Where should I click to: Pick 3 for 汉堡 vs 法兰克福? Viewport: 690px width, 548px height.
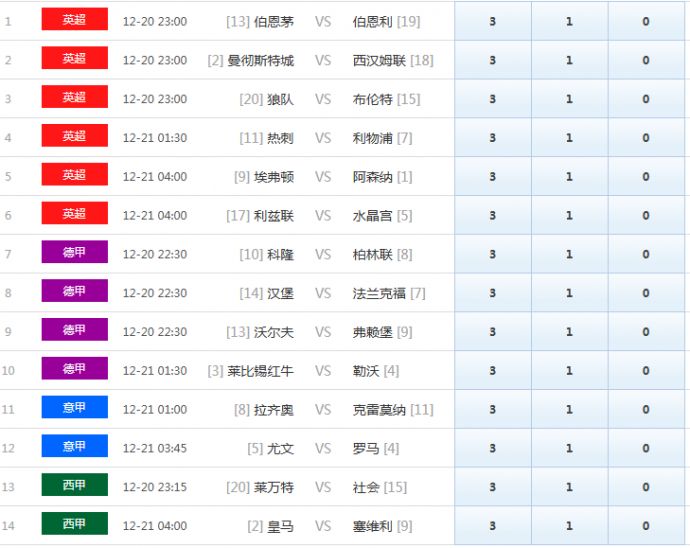pyautogui.click(x=493, y=293)
